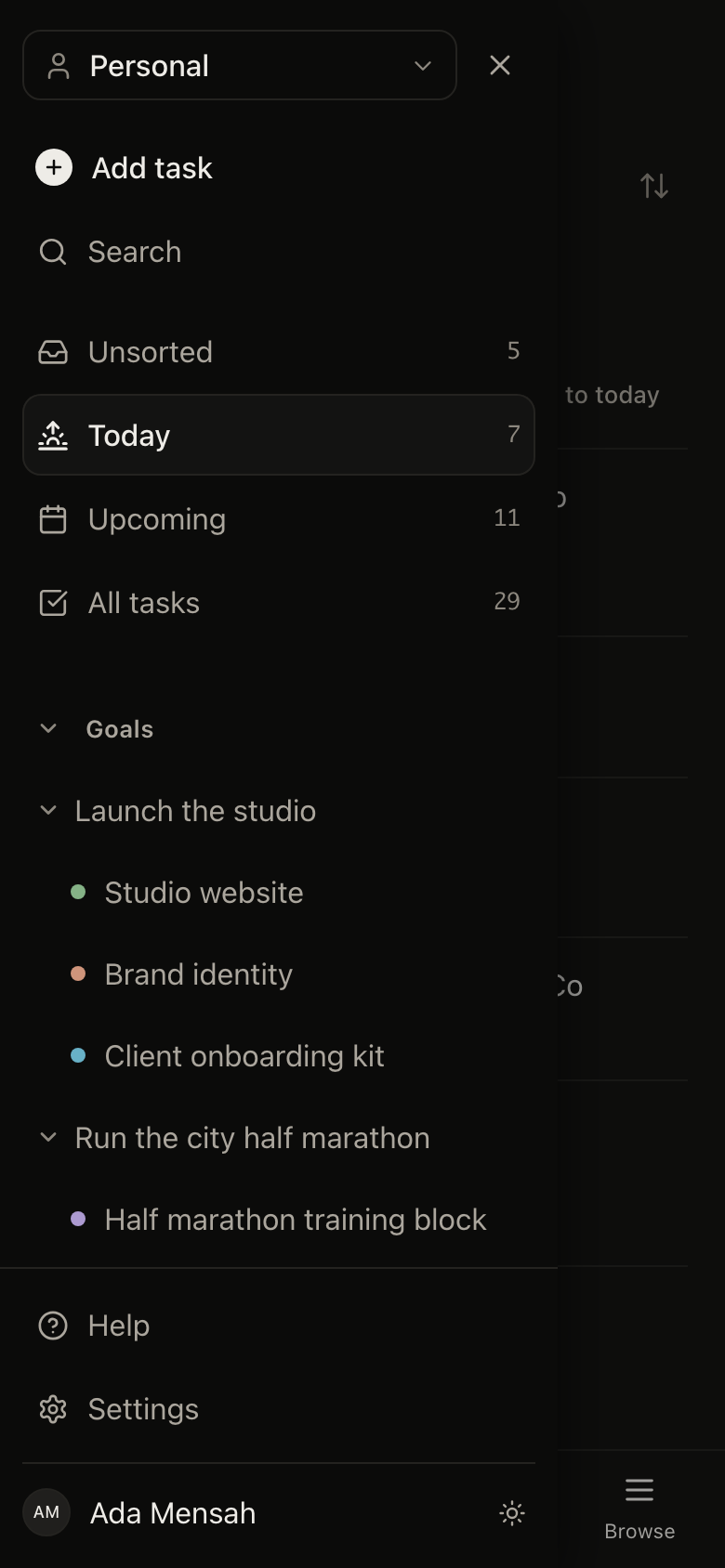Open Half marathon training block project
The width and height of the screenshot is (725, 1568).
[296, 1220]
